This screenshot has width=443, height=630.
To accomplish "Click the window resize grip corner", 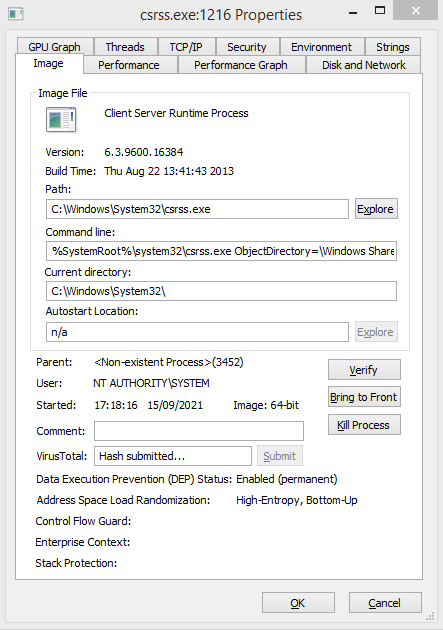I will point(431,616).
